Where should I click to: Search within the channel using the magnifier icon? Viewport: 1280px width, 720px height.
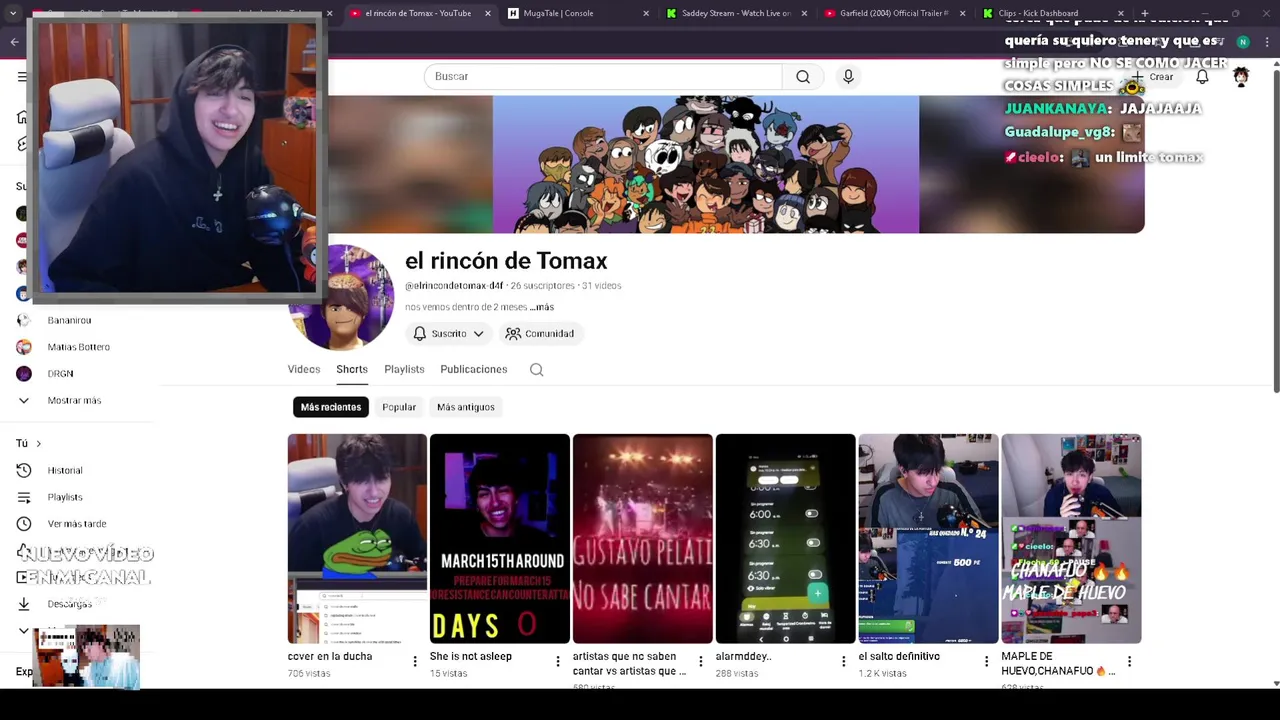537,370
